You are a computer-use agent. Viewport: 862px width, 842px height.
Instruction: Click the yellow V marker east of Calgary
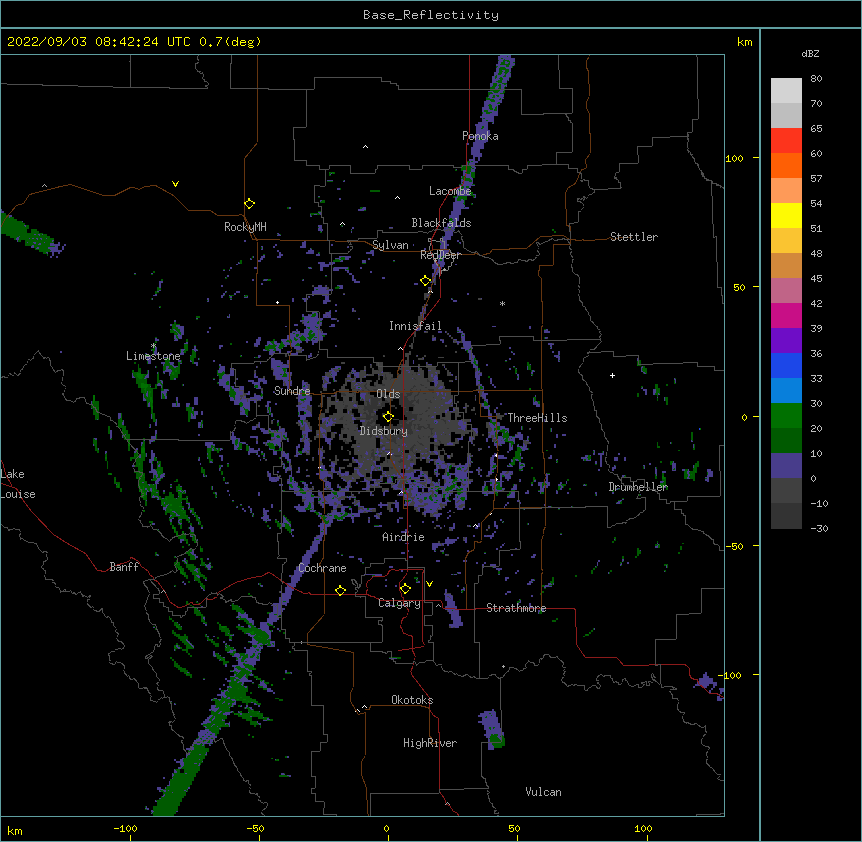tap(429, 584)
